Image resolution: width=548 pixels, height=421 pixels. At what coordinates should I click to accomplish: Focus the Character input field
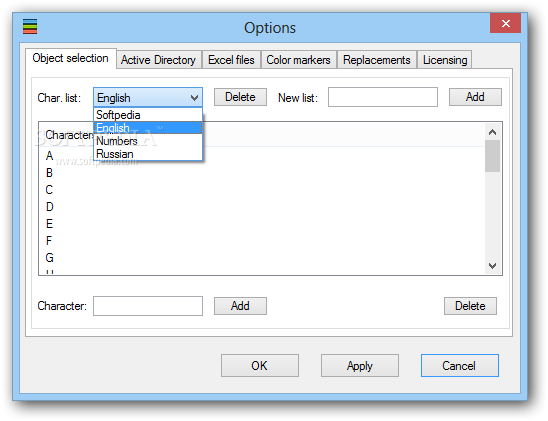[x=148, y=306]
